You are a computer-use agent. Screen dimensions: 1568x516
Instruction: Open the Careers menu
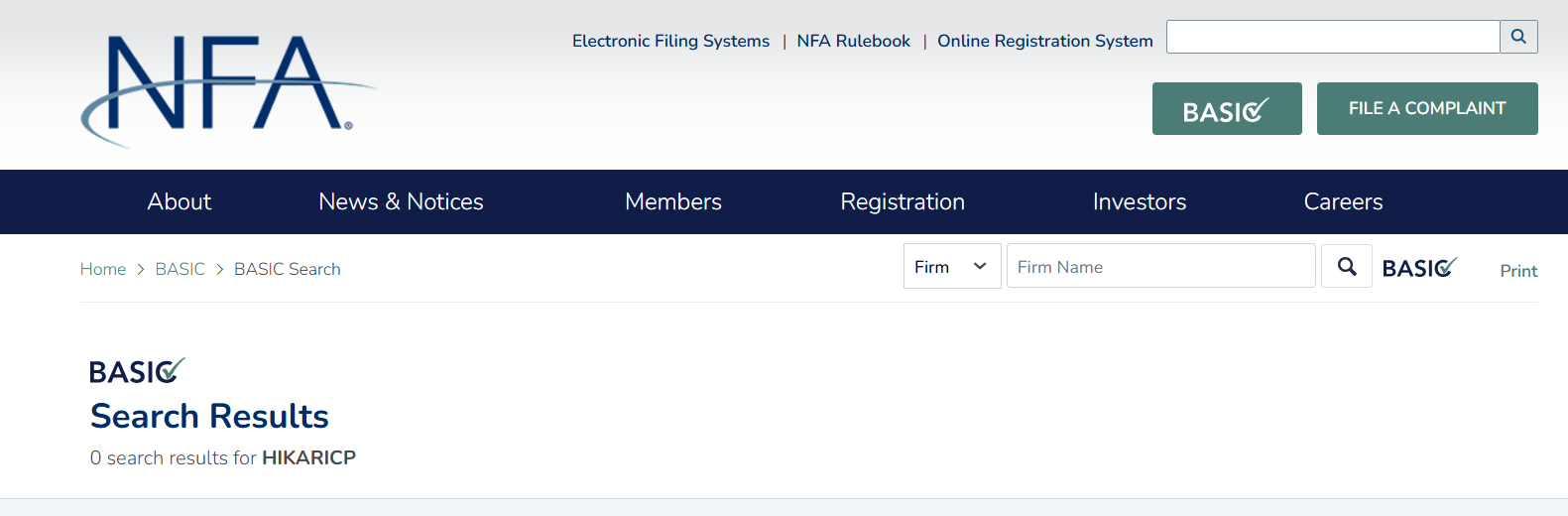(1343, 201)
